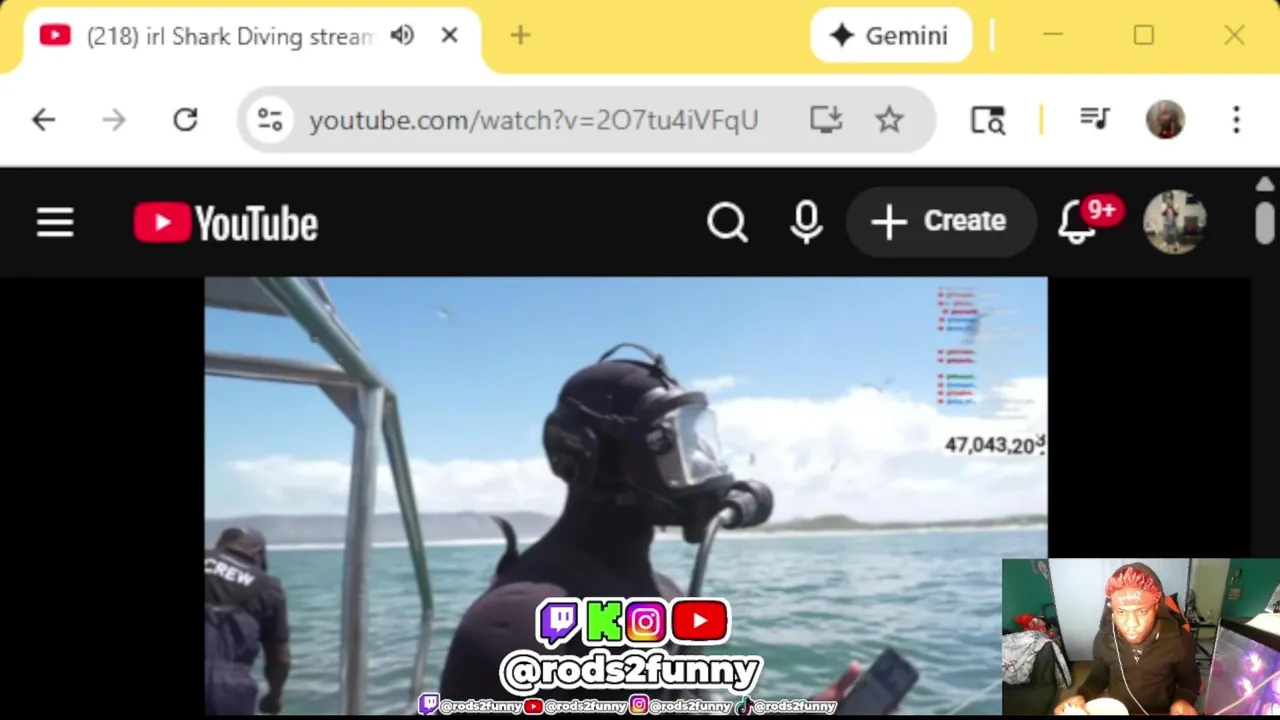Click the shark diving video player
This screenshot has width=1280, height=720.
pyautogui.click(x=626, y=495)
